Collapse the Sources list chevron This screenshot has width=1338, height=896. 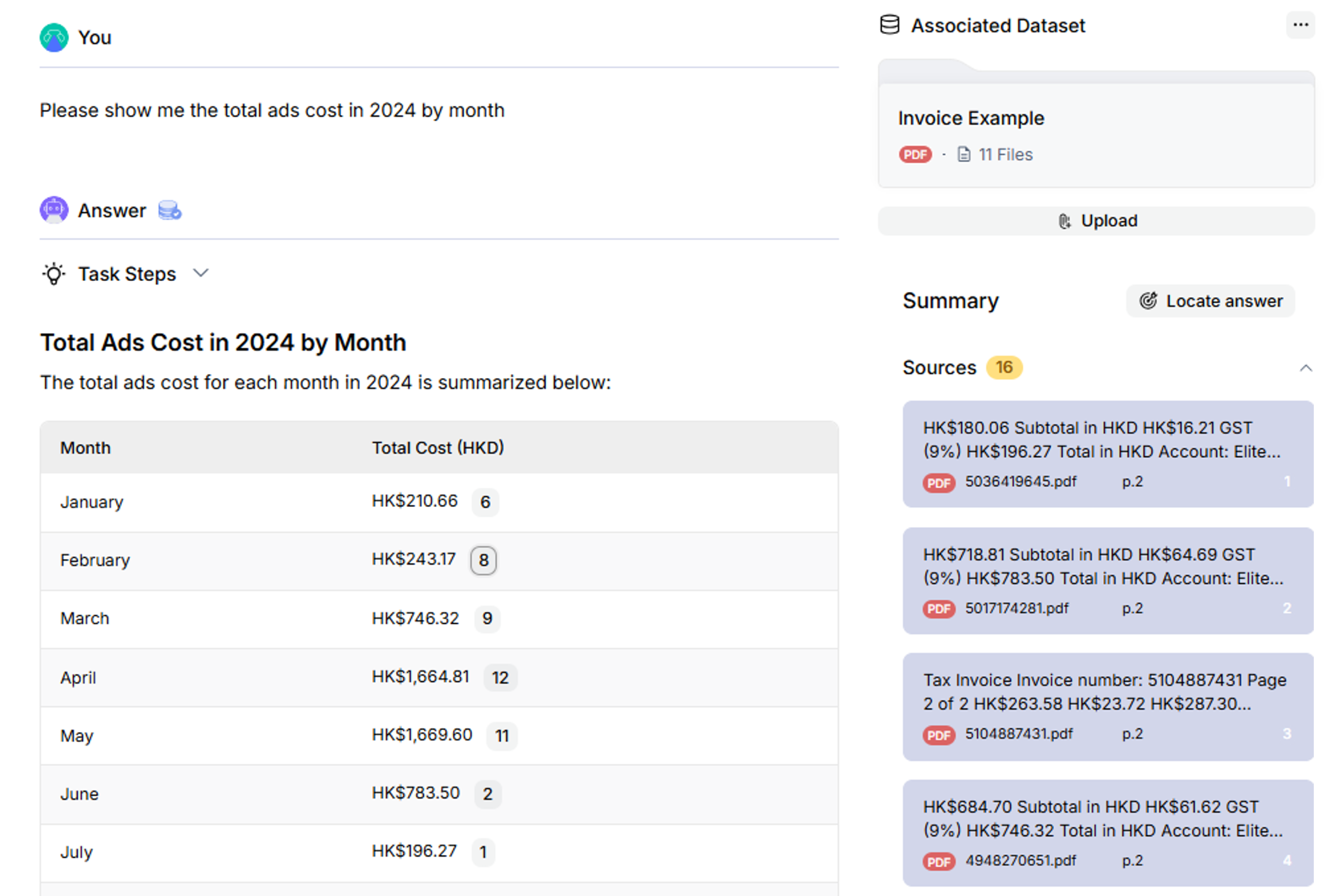[1305, 367]
